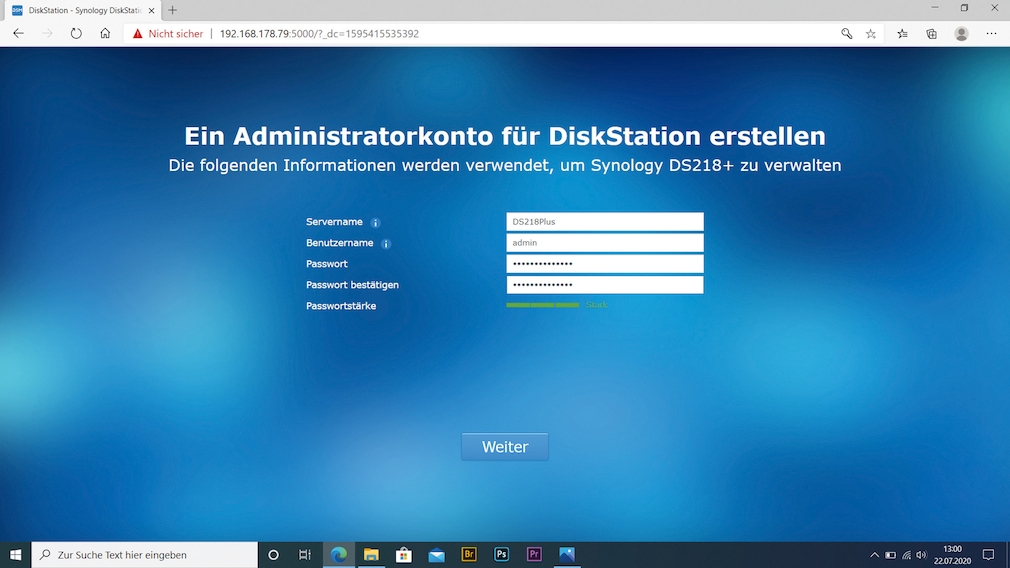Open browser settings ellipsis menu
Image resolution: width=1010 pixels, height=568 pixels.
(991, 33)
